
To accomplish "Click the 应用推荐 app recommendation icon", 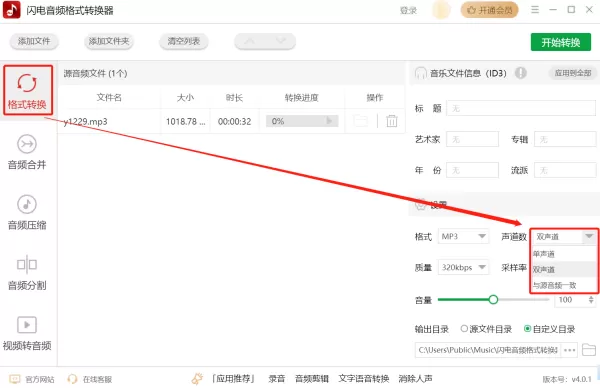I will click(x=197, y=379).
